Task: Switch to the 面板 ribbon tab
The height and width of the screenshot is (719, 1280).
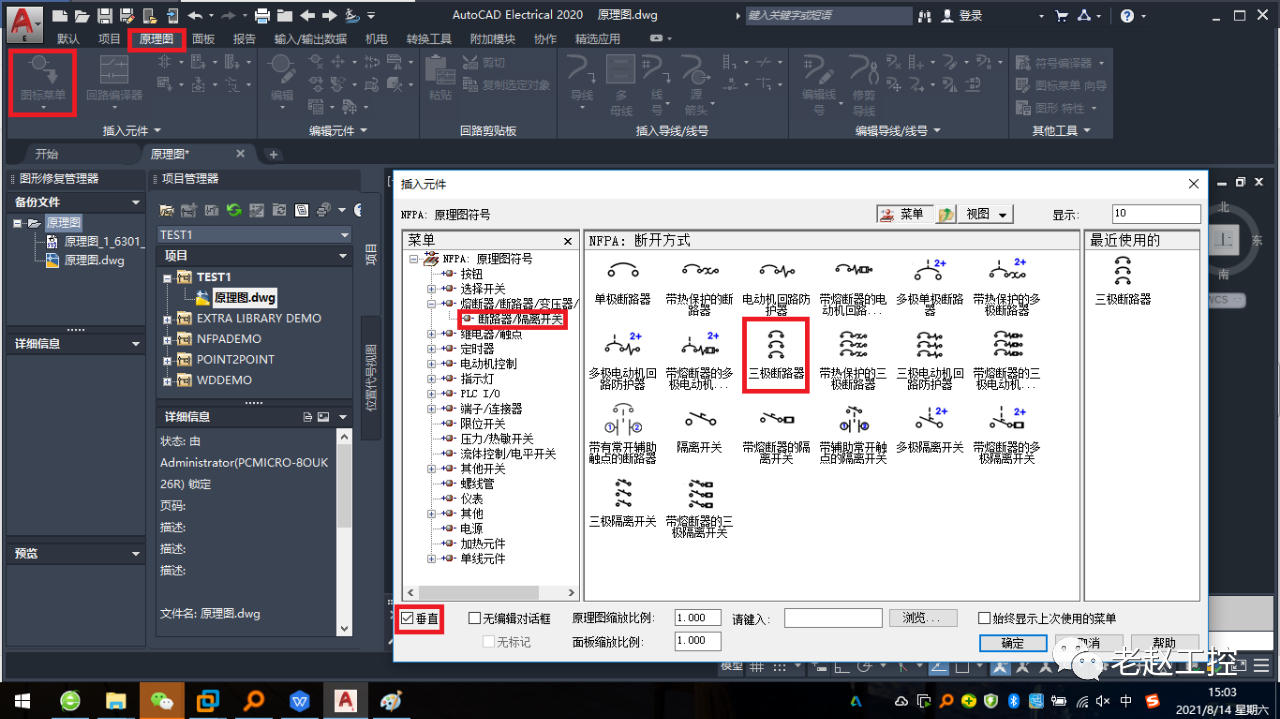Action: [x=203, y=39]
